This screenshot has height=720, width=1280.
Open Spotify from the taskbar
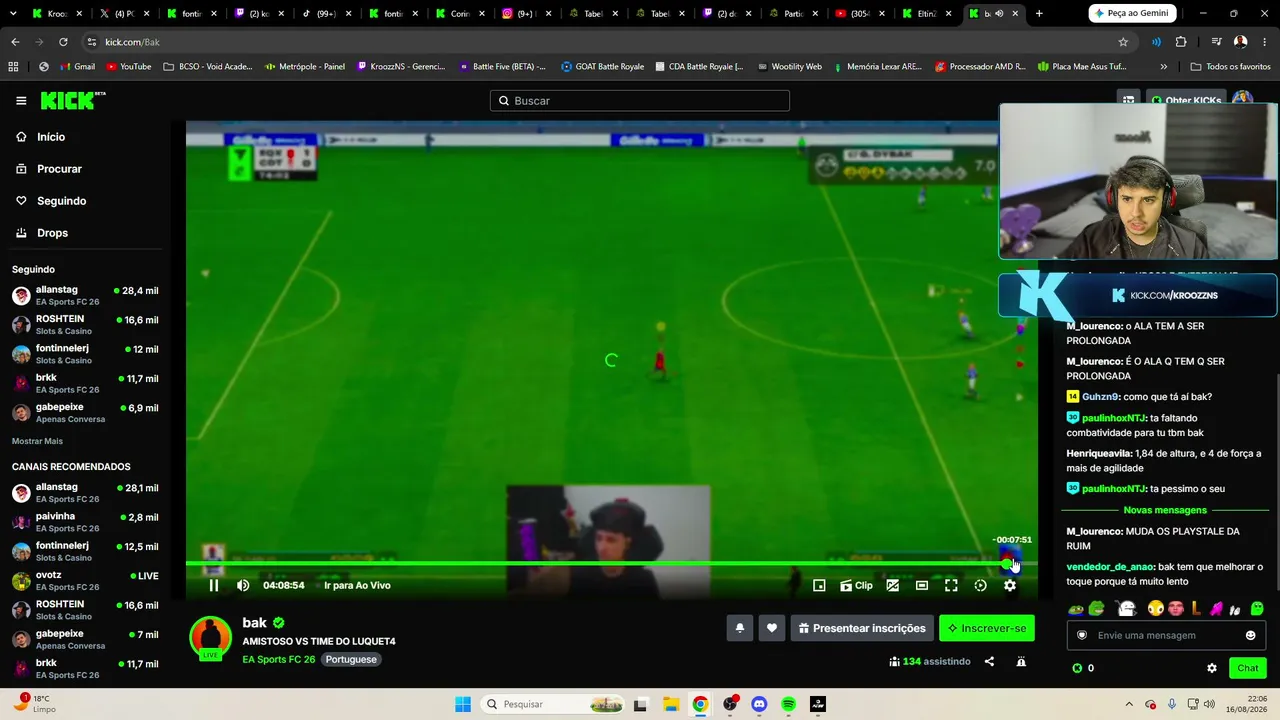788,704
